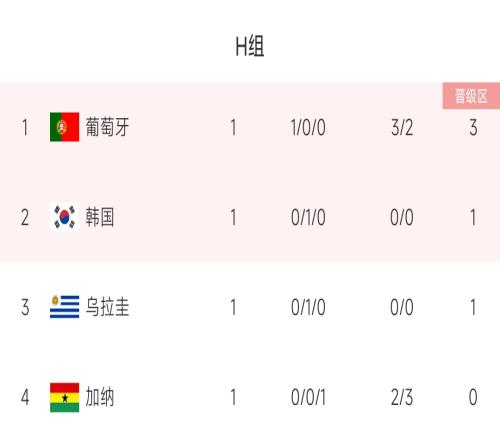Click Portugal's 1/0/0 win-draw-loss record

(308, 128)
